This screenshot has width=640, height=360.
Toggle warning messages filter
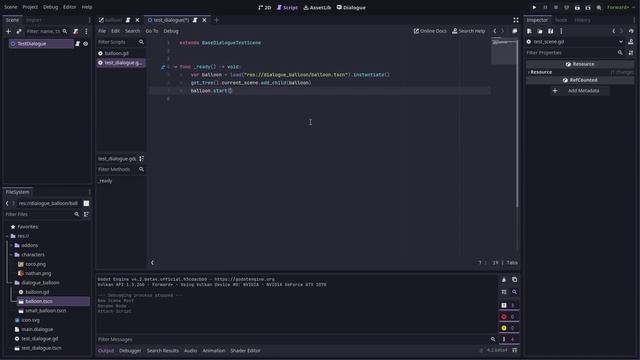point(509,328)
